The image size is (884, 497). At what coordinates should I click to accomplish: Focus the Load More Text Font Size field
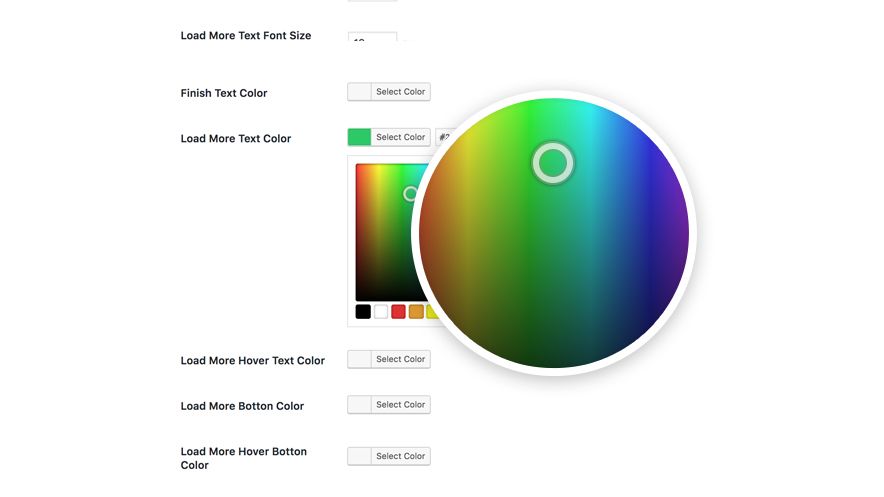[372, 39]
